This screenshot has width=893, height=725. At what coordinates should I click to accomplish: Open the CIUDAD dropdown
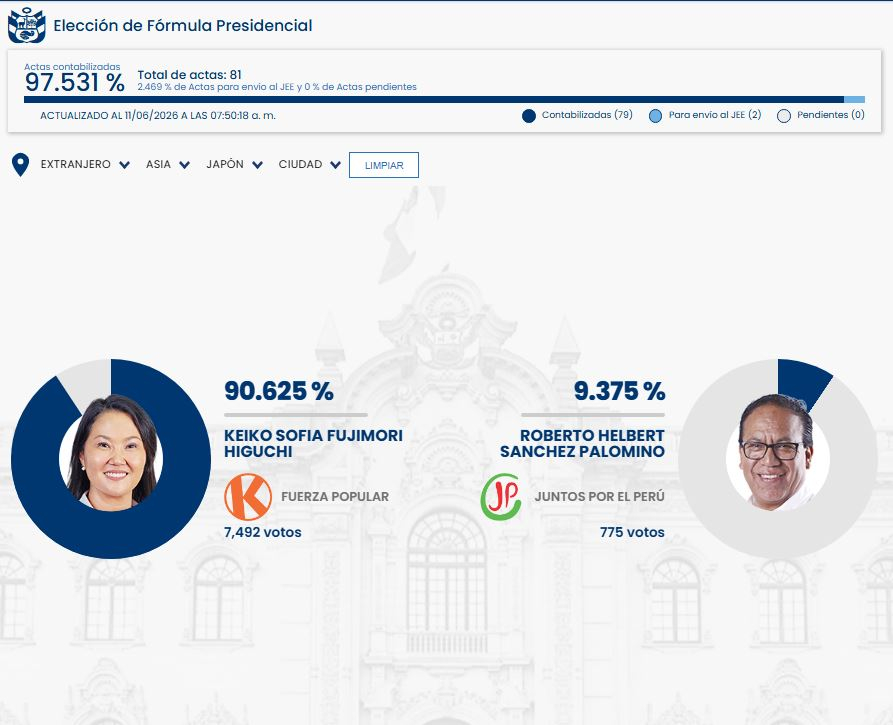point(309,165)
